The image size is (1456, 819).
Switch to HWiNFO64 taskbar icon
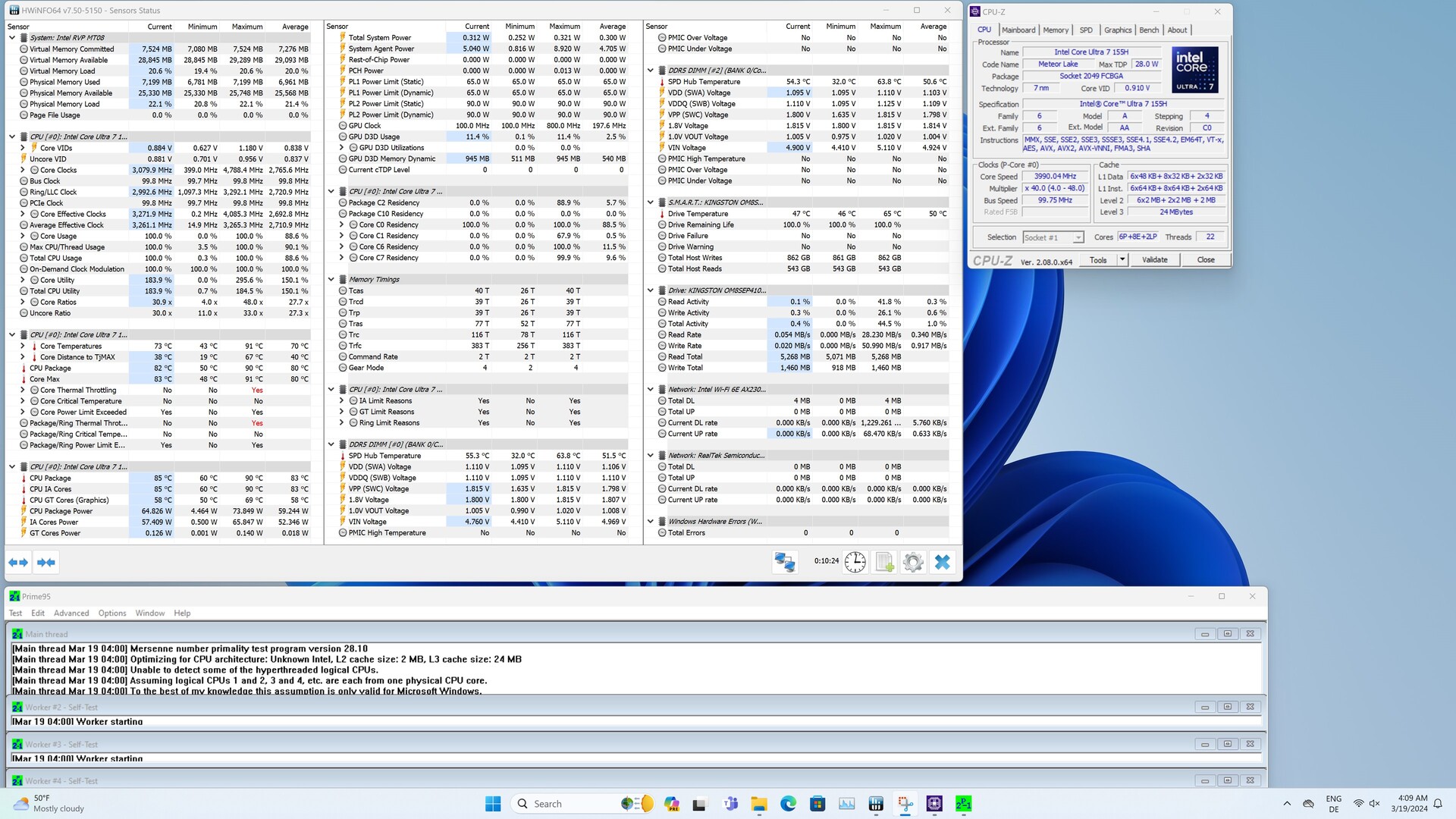click(876, 804)
